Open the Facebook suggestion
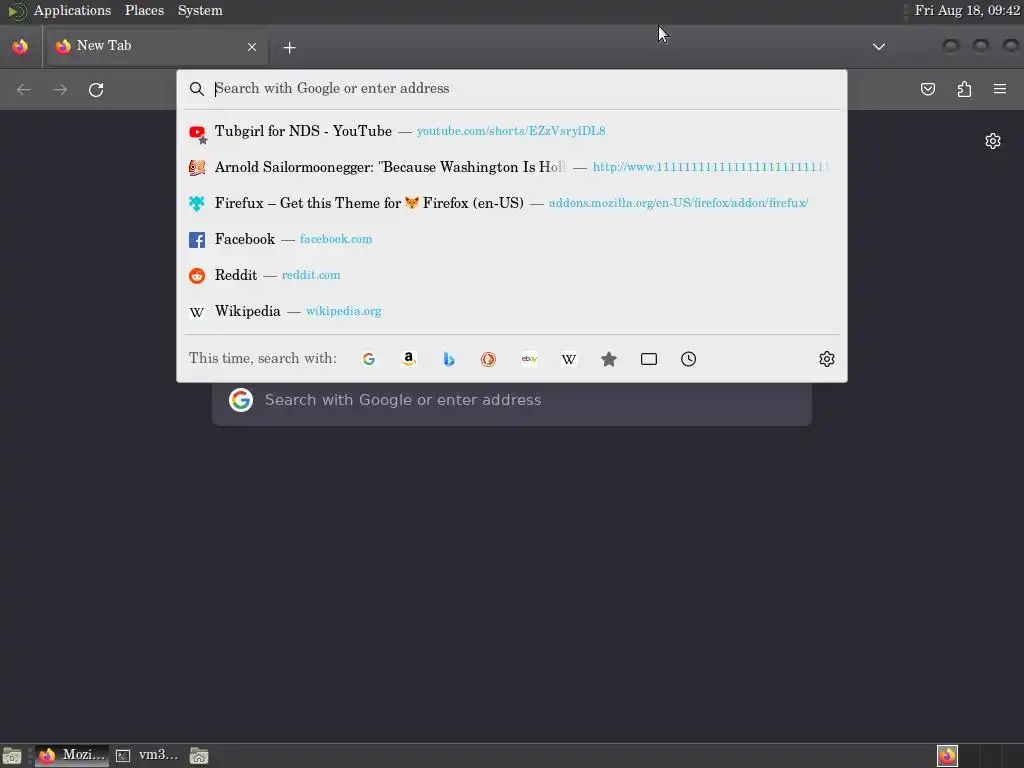1024x768 pixels. 512,239
